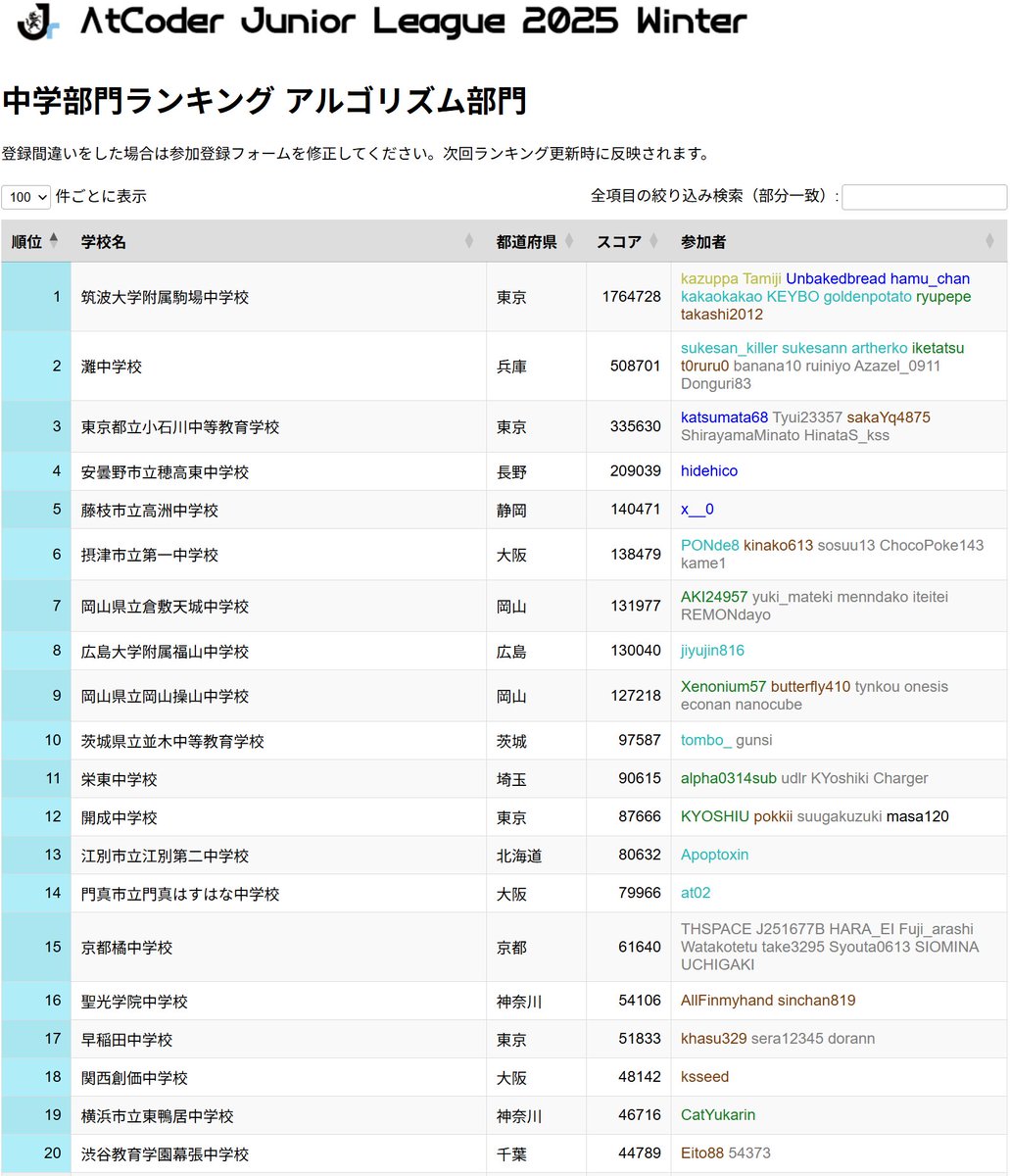Screen dimensions: 1010x1176
Task: Click the Apoptoxin participant link
Action: click(714, 855)
